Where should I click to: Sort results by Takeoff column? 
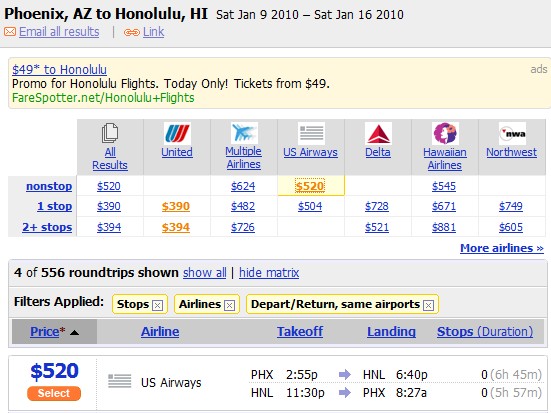tap(300, 331)
